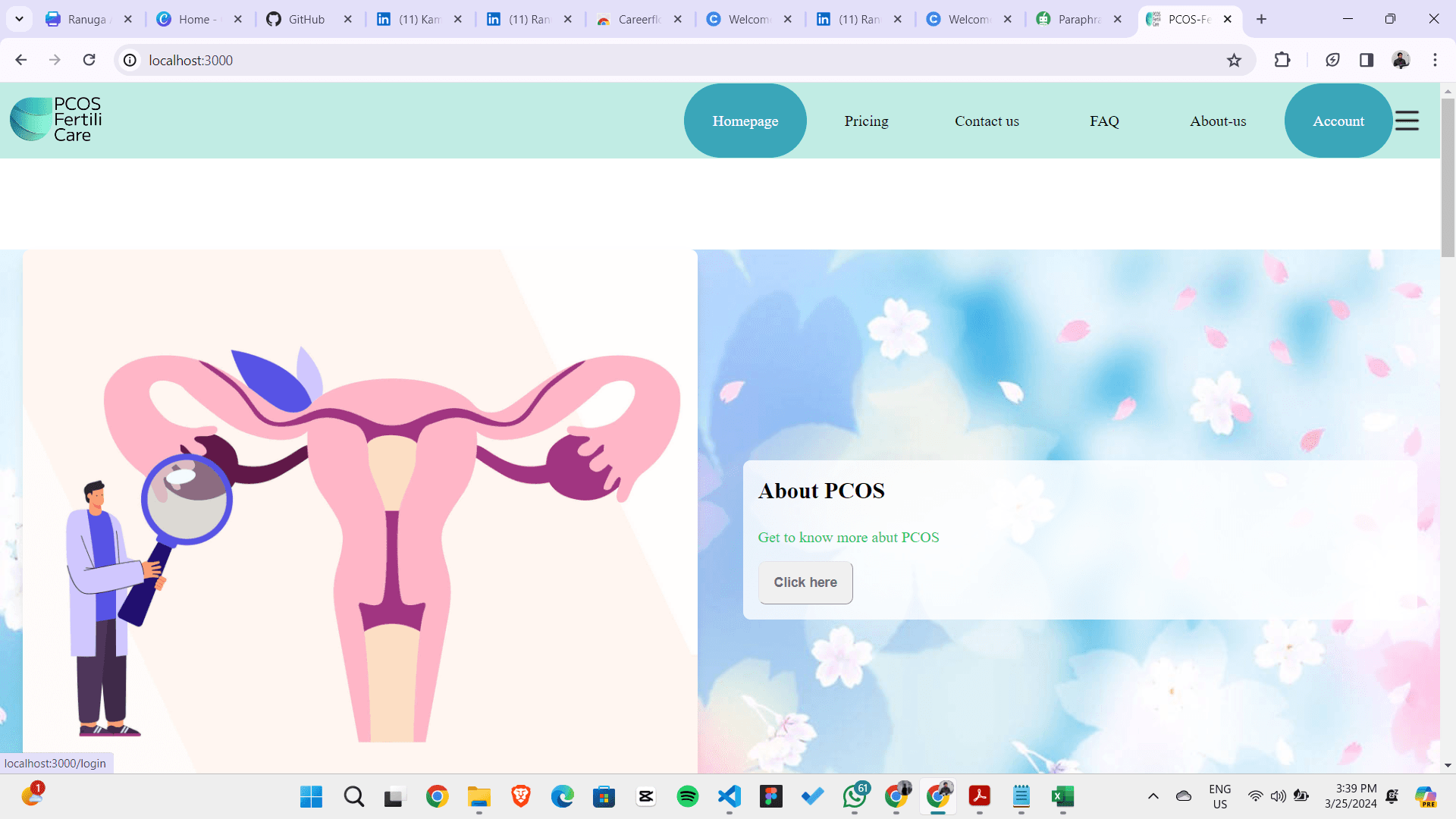Launch Adobe Acrobat from the taskbar
The width and height of the screenshot is (1456, 819).
point(980,797)
